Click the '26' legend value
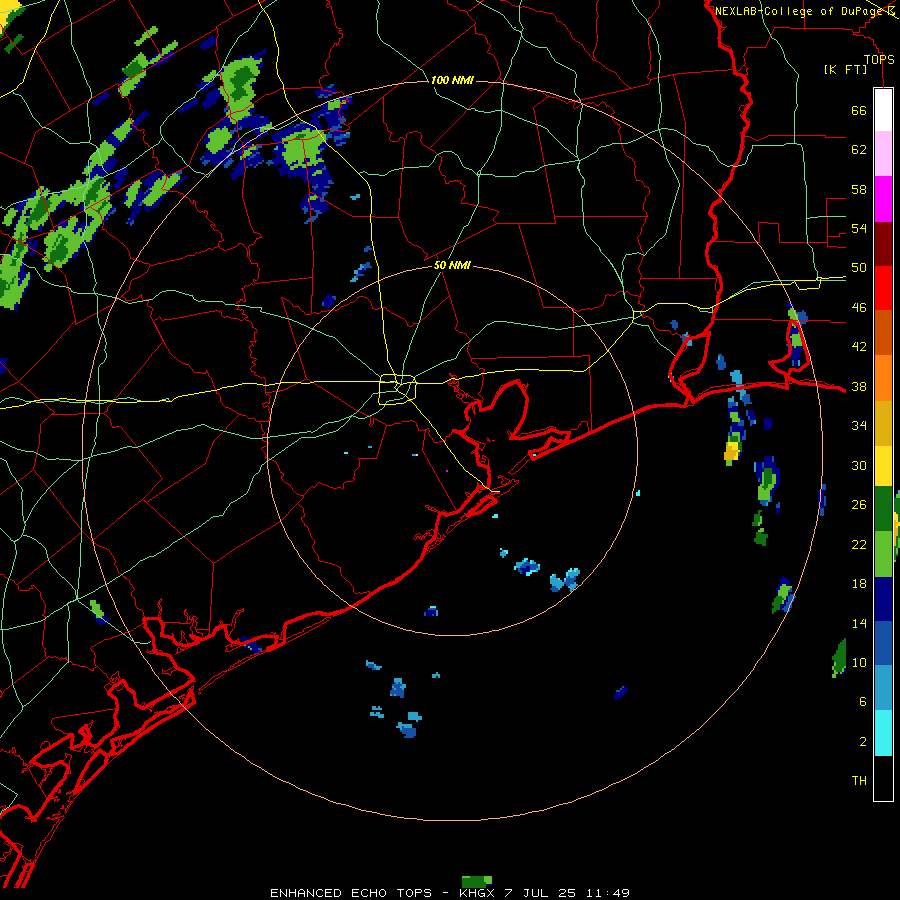The image size is (900, 900). click(x=859, y=505)
